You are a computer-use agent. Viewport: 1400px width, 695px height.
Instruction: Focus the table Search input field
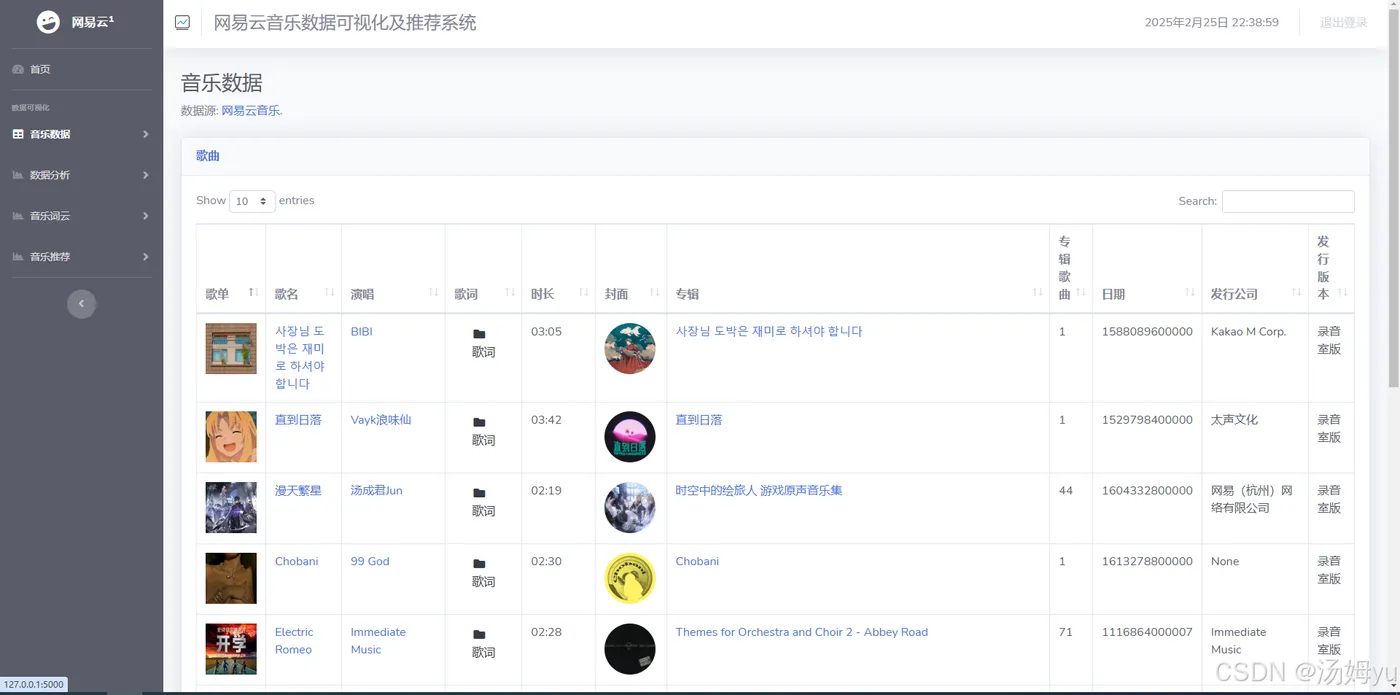(1288, 201)
